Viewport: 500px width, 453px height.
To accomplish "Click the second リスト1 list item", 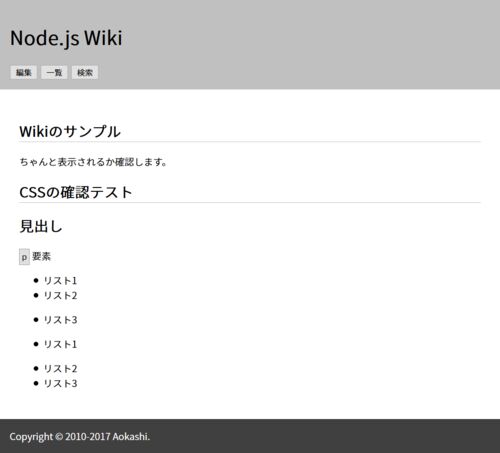I will (61, 344).
